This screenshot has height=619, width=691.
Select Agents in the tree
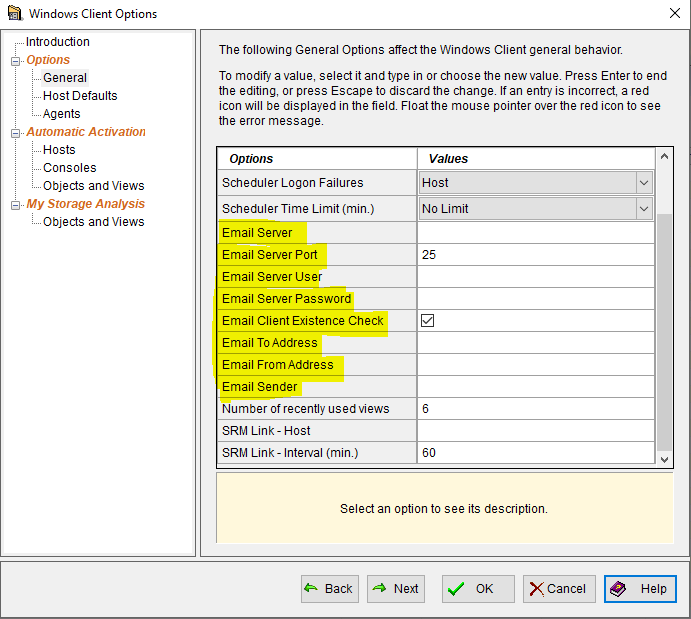coord(62,114)
